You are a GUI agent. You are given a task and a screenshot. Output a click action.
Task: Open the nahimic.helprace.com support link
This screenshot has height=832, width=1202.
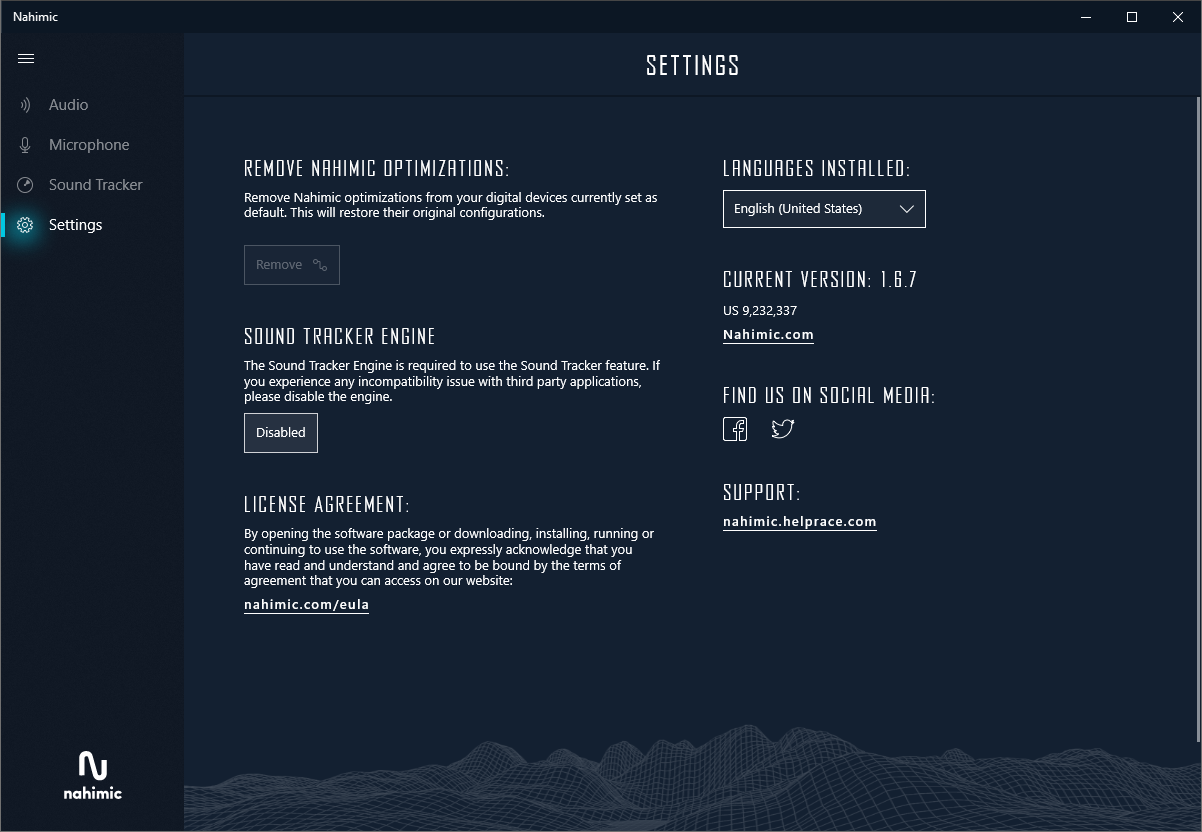pyautogui.click(x=800, y=522)
